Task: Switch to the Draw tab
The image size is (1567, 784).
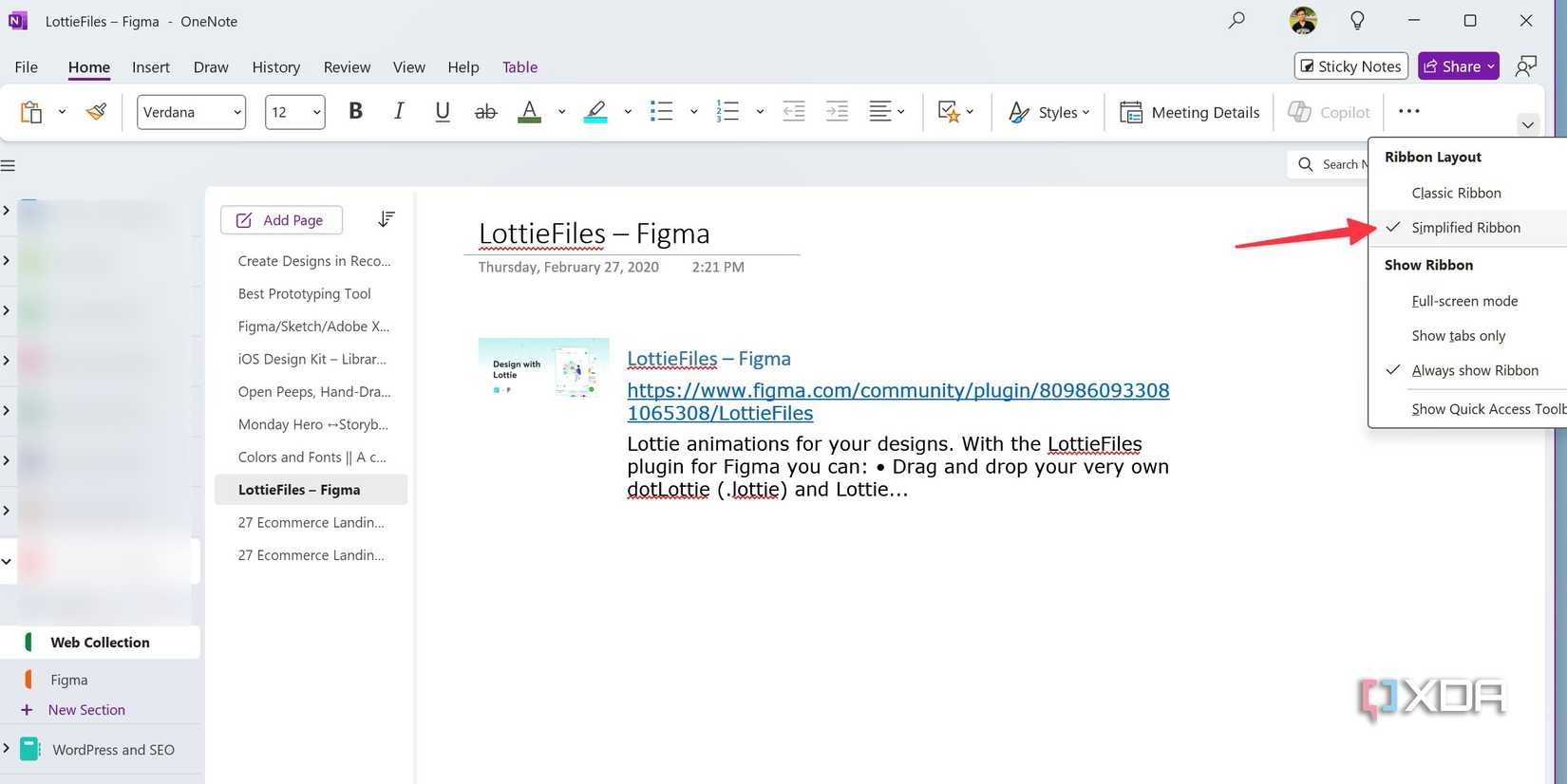Action: pyautogui.click(x=211, y=66)
